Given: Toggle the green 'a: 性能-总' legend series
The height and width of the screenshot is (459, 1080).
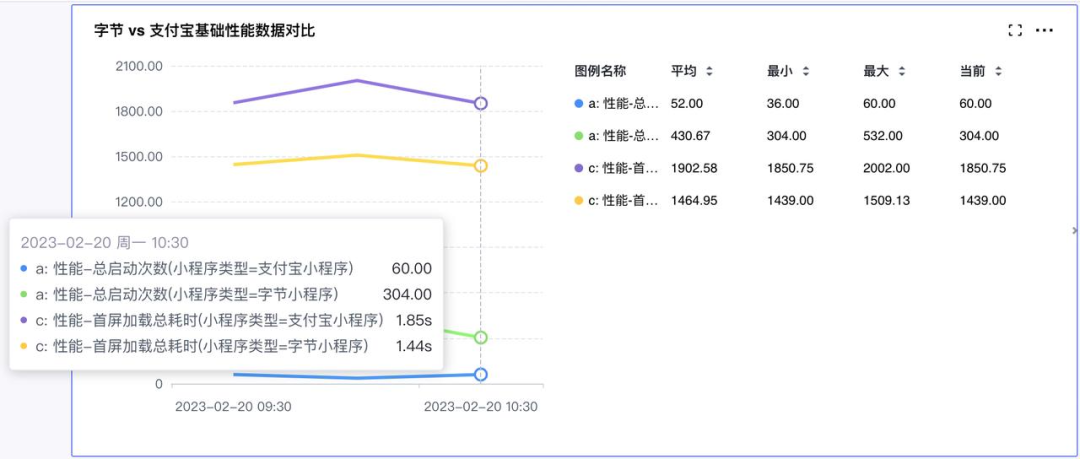Looking at the screenshot, I should point(617,136).
